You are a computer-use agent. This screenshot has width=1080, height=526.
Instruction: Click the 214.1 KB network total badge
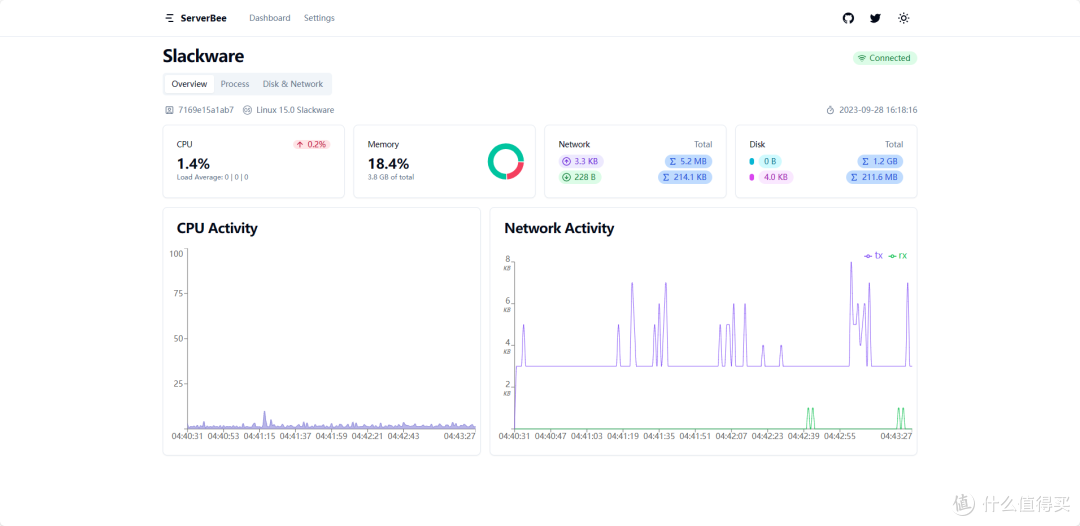685,177
